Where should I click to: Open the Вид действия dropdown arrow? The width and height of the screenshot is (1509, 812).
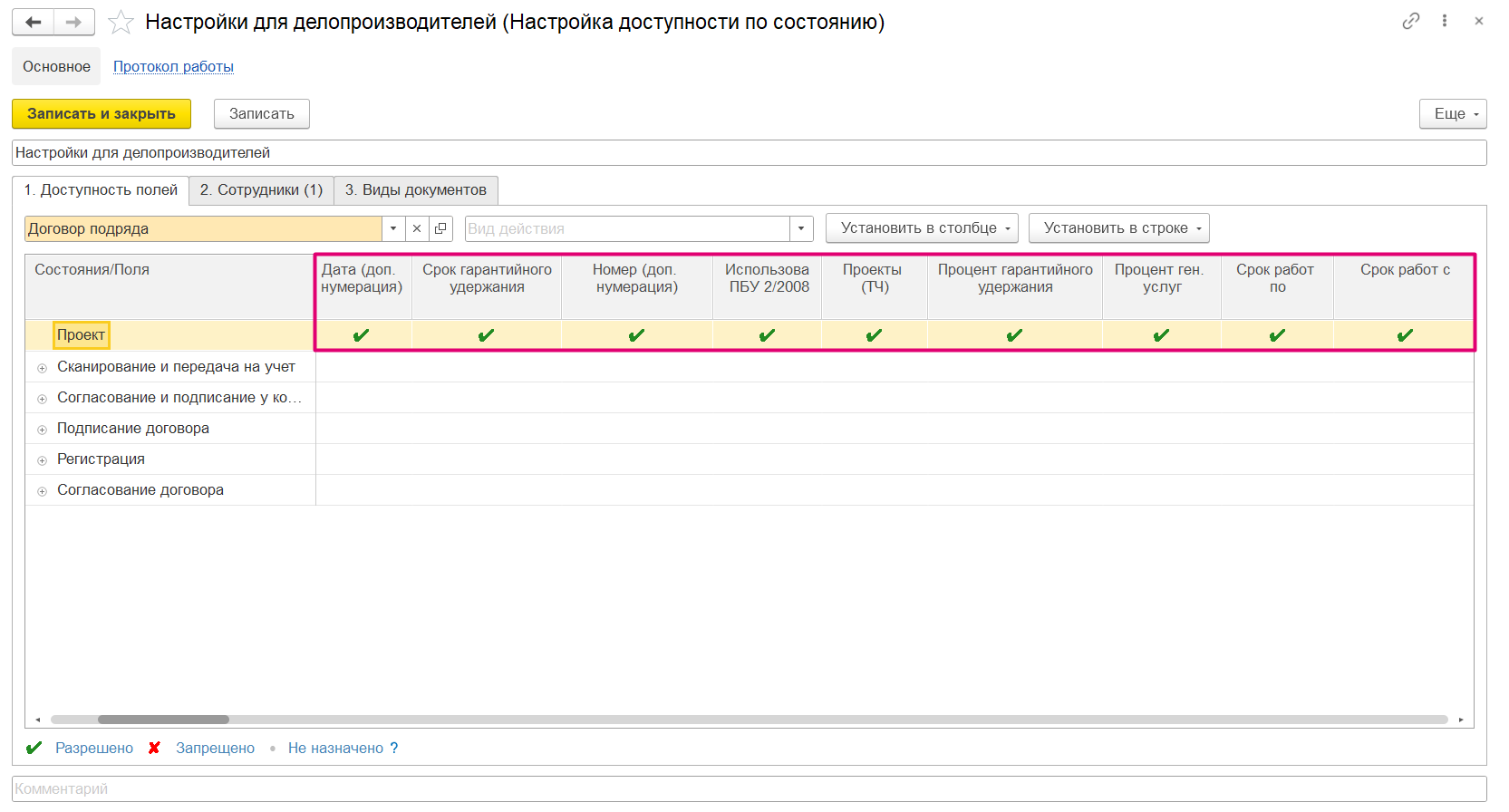801,228
